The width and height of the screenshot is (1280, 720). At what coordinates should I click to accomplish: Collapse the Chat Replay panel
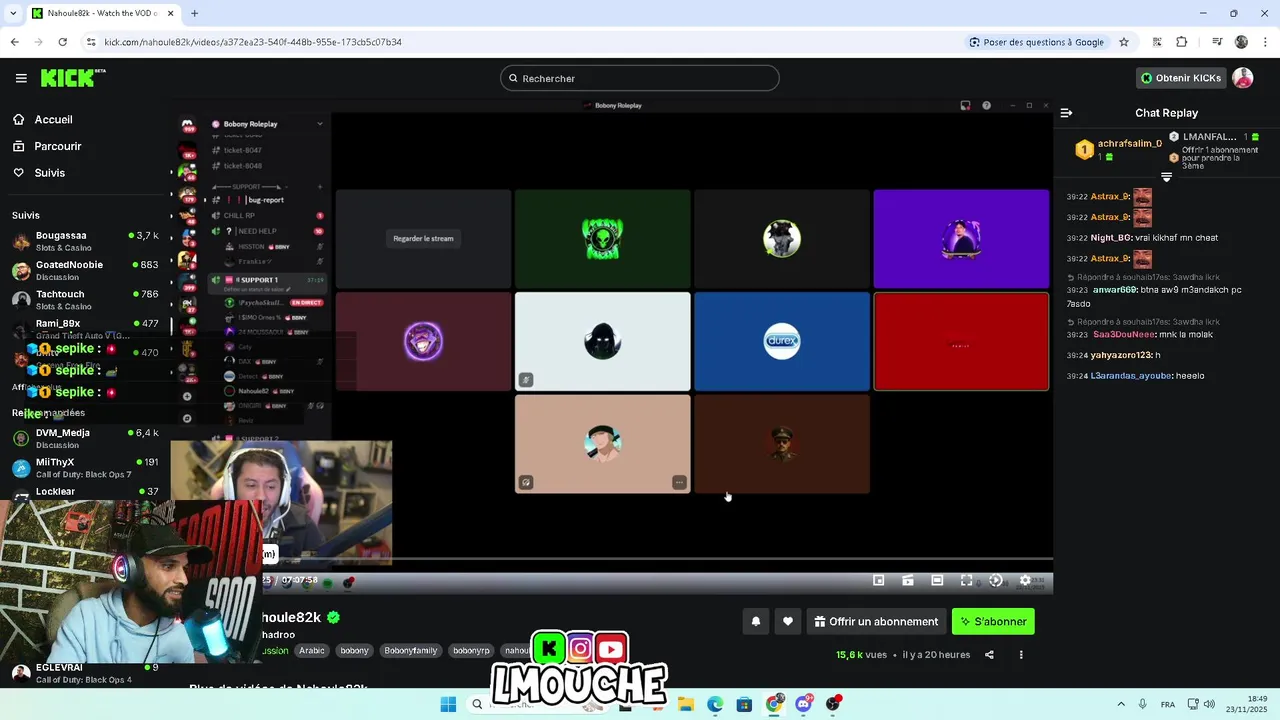coord(1066,113)
